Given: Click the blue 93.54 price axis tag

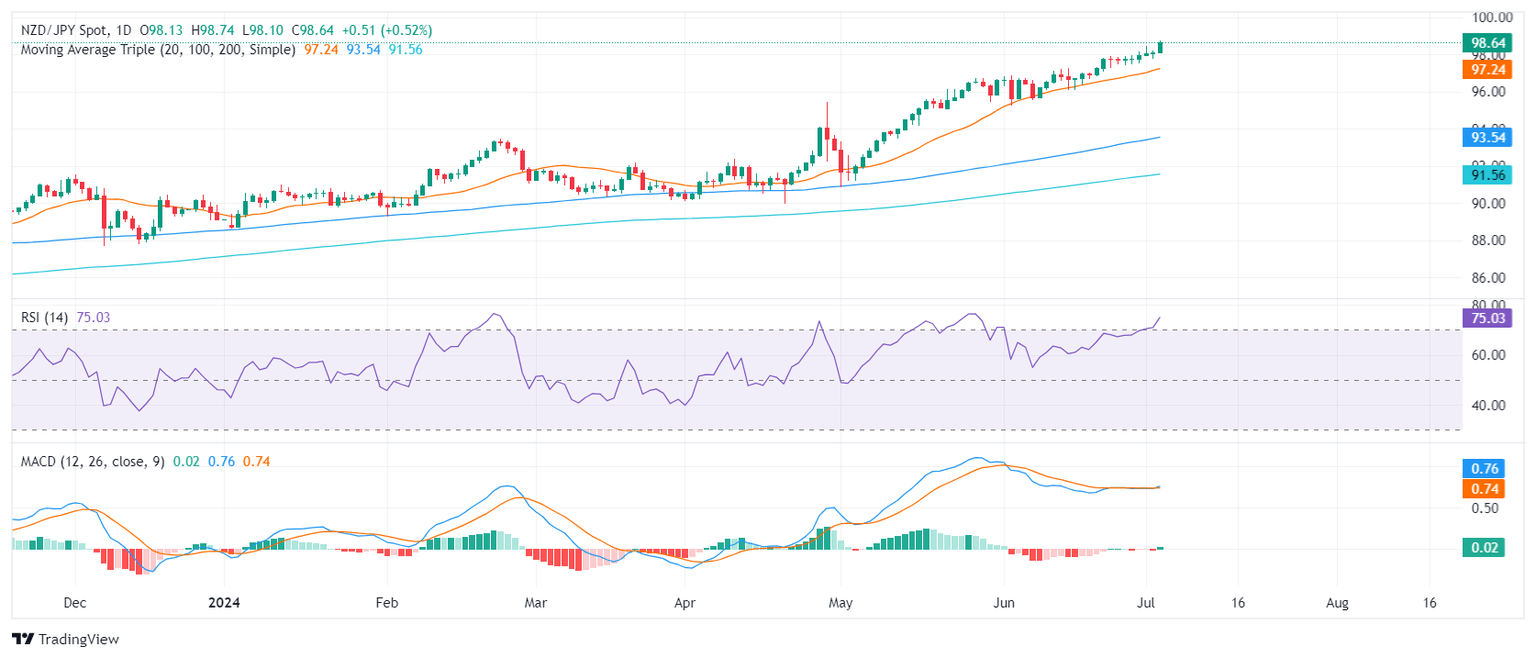Looking at the screenshot, I should [x=1487, y=136].
